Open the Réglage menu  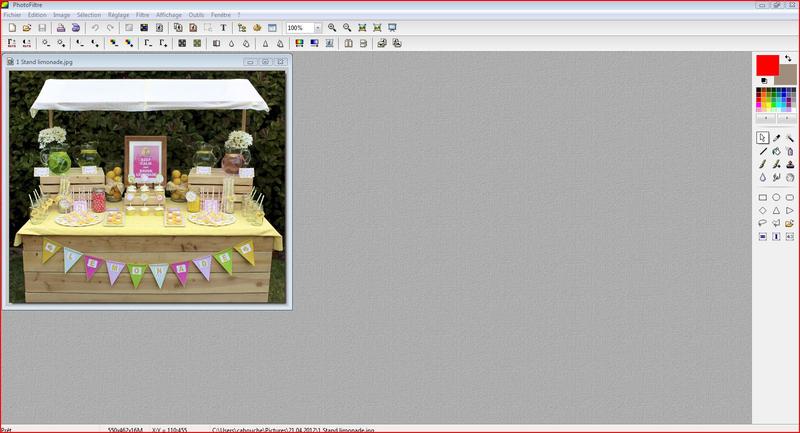118,15
